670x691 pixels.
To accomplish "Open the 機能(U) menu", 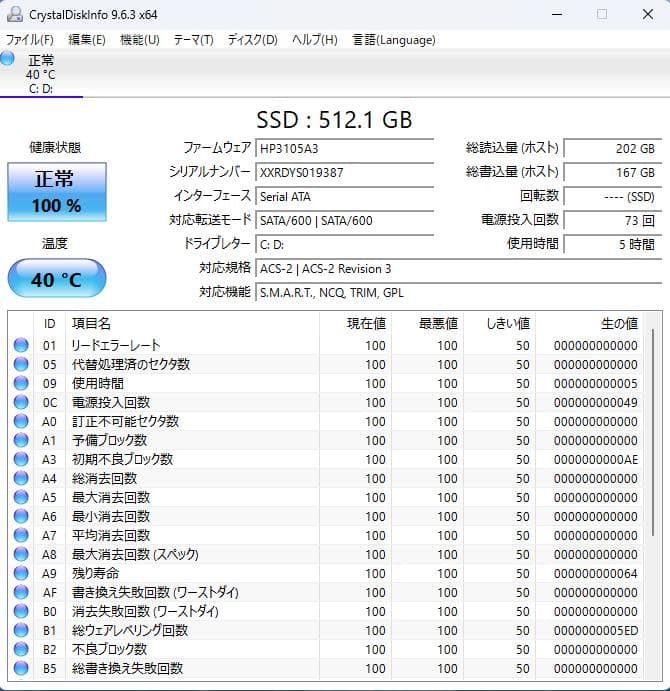I will 140,40.
